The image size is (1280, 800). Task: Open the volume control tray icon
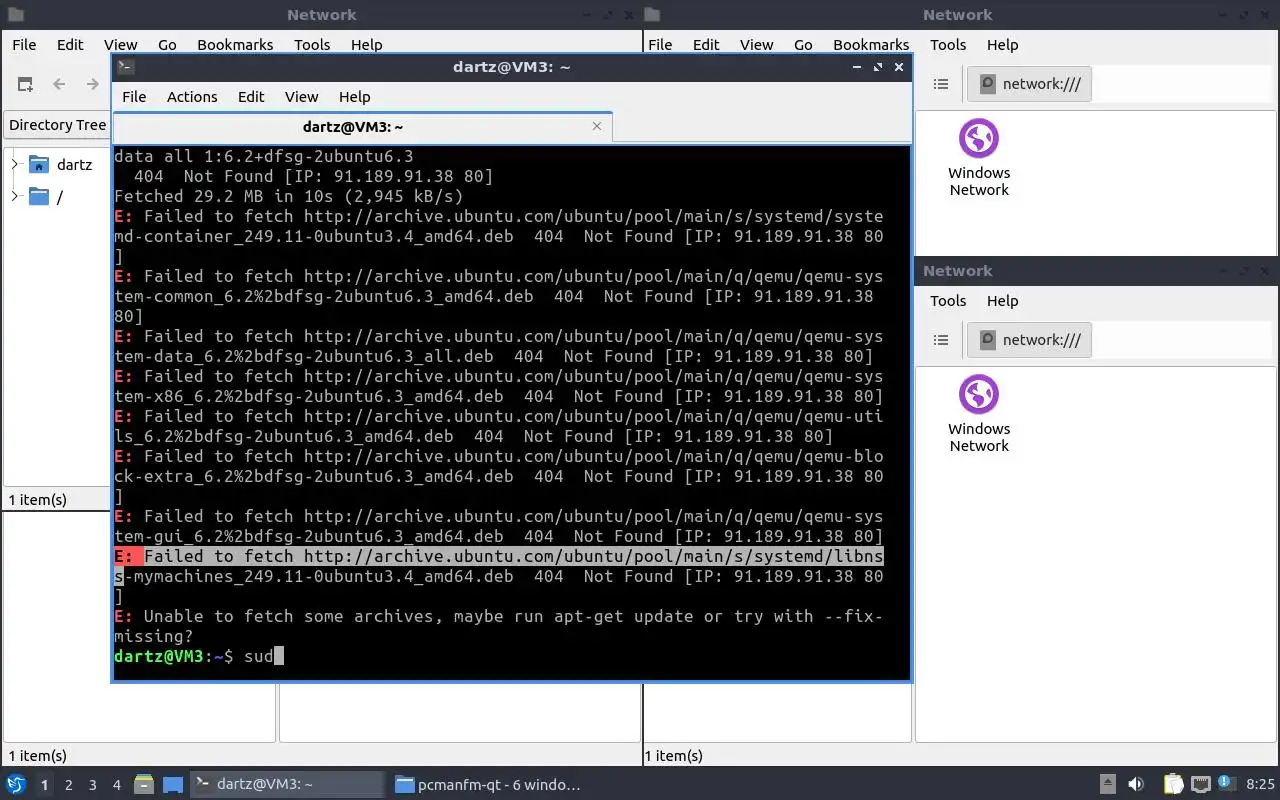pos(1136,785)
